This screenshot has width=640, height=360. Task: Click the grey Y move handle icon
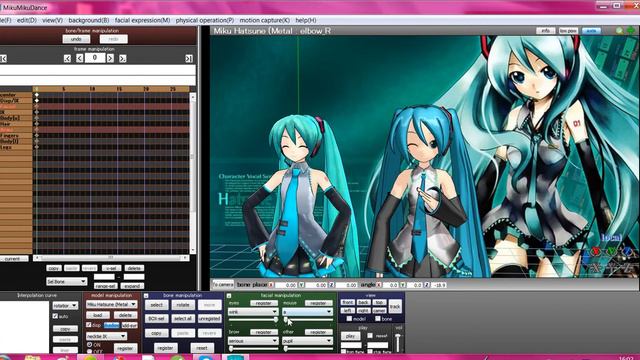coord(611,268)
